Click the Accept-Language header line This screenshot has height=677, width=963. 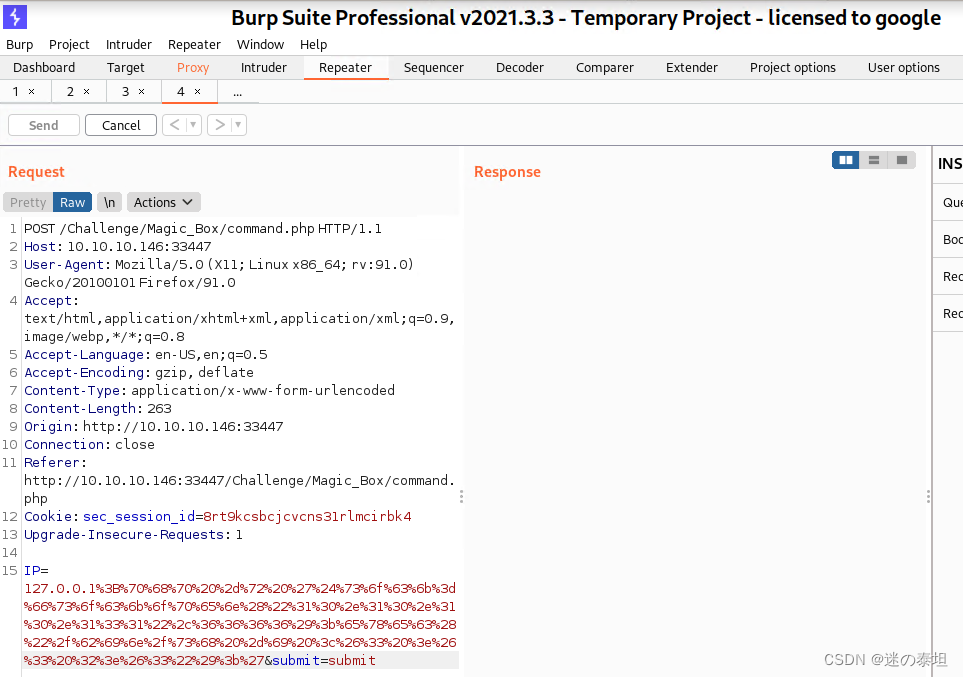146,354
